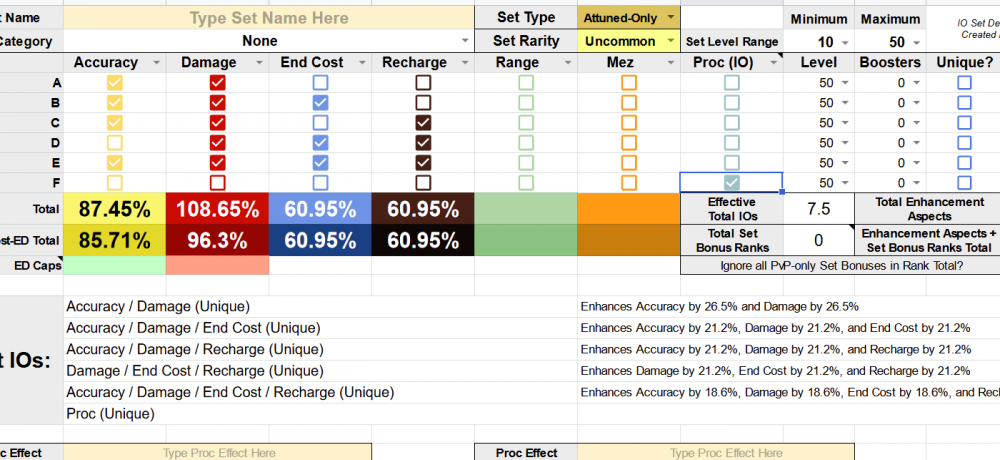Disable the End Cost checkbox in row E
The width and height of the screenshot is (1000, 460).
[x=320, y=163]
